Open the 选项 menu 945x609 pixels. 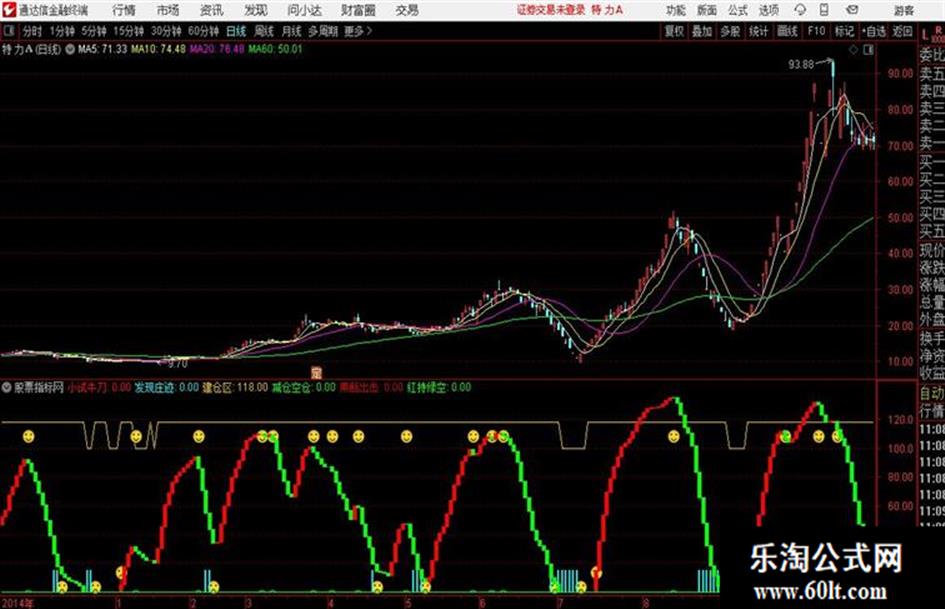[768, 10]
